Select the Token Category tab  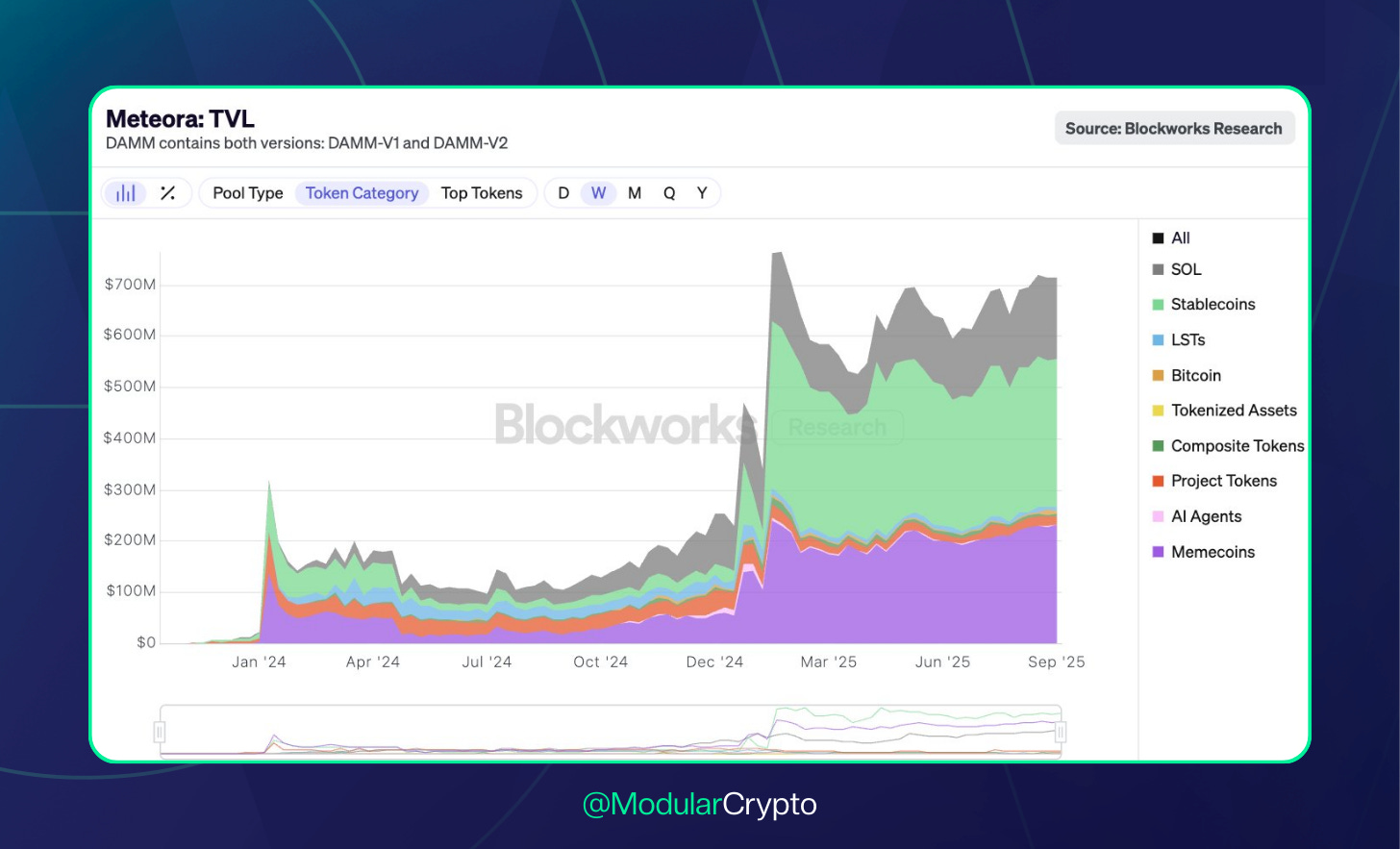(x=362, y=193)
